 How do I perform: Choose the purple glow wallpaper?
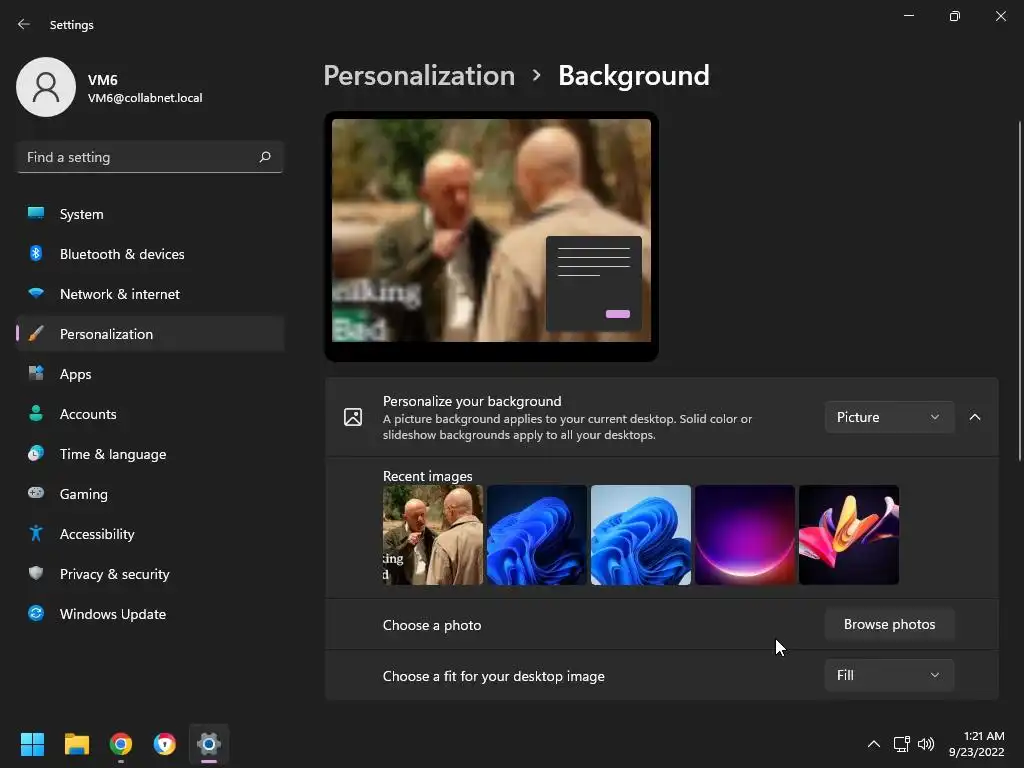(744, 535)
